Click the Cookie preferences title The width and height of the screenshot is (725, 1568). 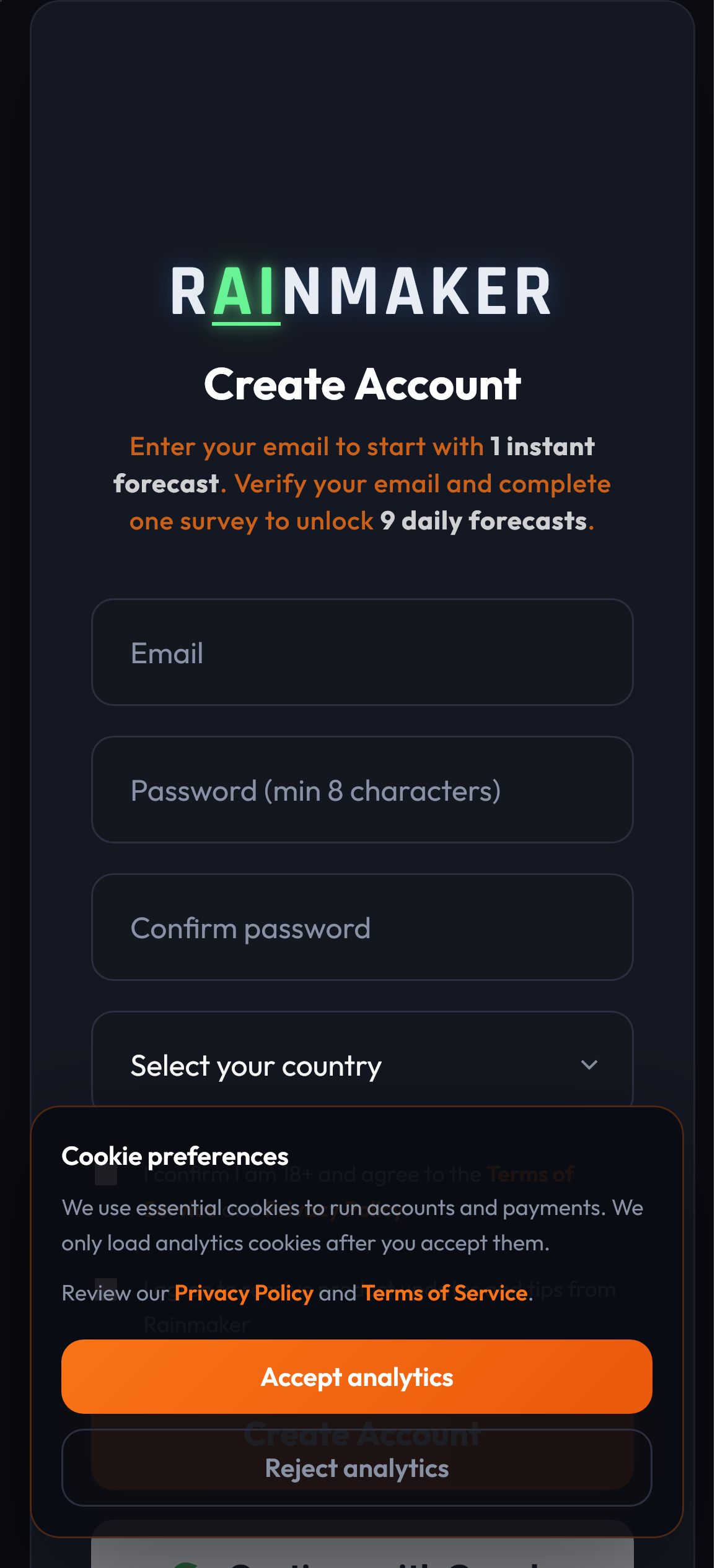point(175,1156)
